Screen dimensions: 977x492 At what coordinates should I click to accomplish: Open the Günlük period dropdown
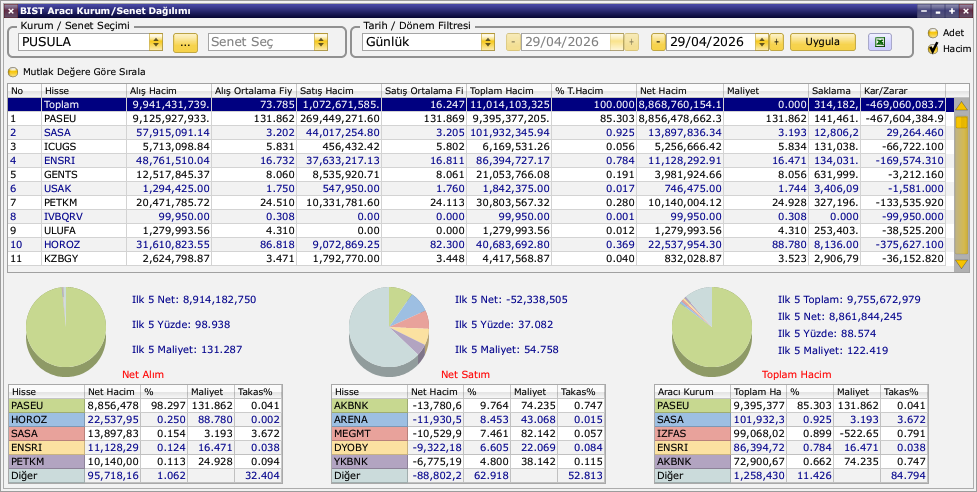tap(488, 42)
